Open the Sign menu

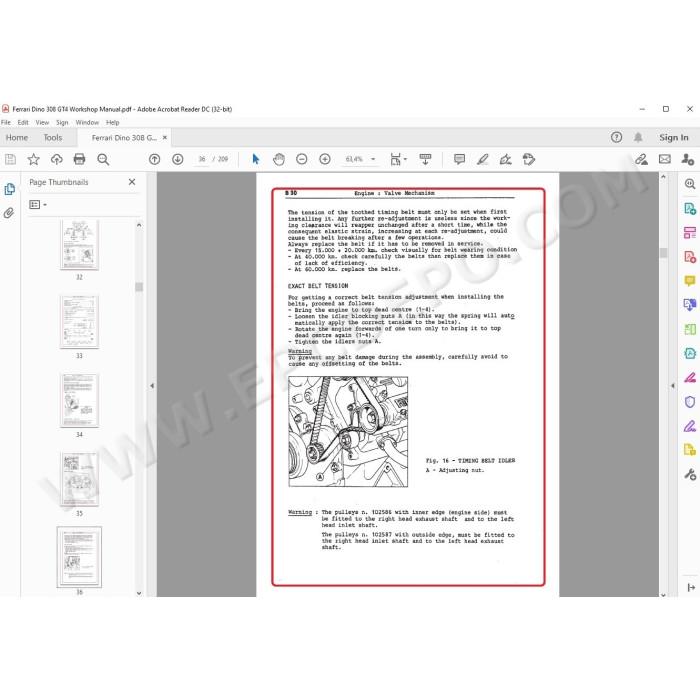(62, 122)
